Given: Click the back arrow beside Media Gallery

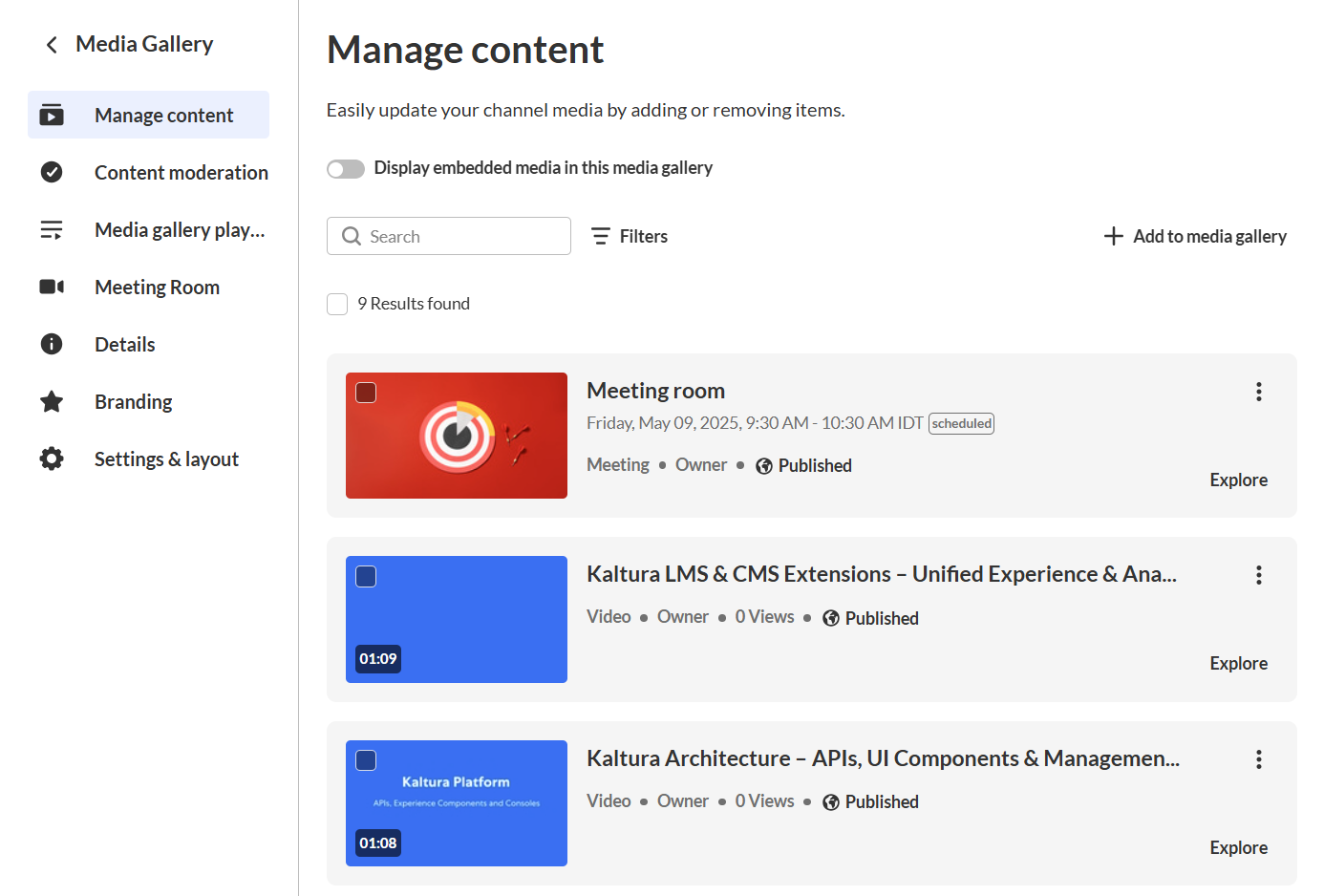Looking at the screenshot, I should pyautogui.click(x=52, y=45).
